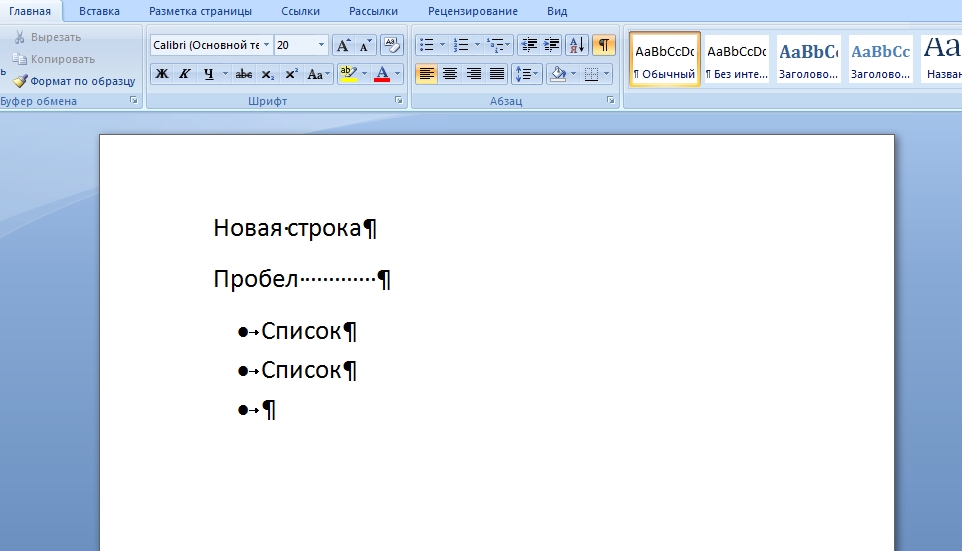Open the Bullets library dropdown arrow
The width and height of the screenshot is (962, 551).
[x=442, y=45]
